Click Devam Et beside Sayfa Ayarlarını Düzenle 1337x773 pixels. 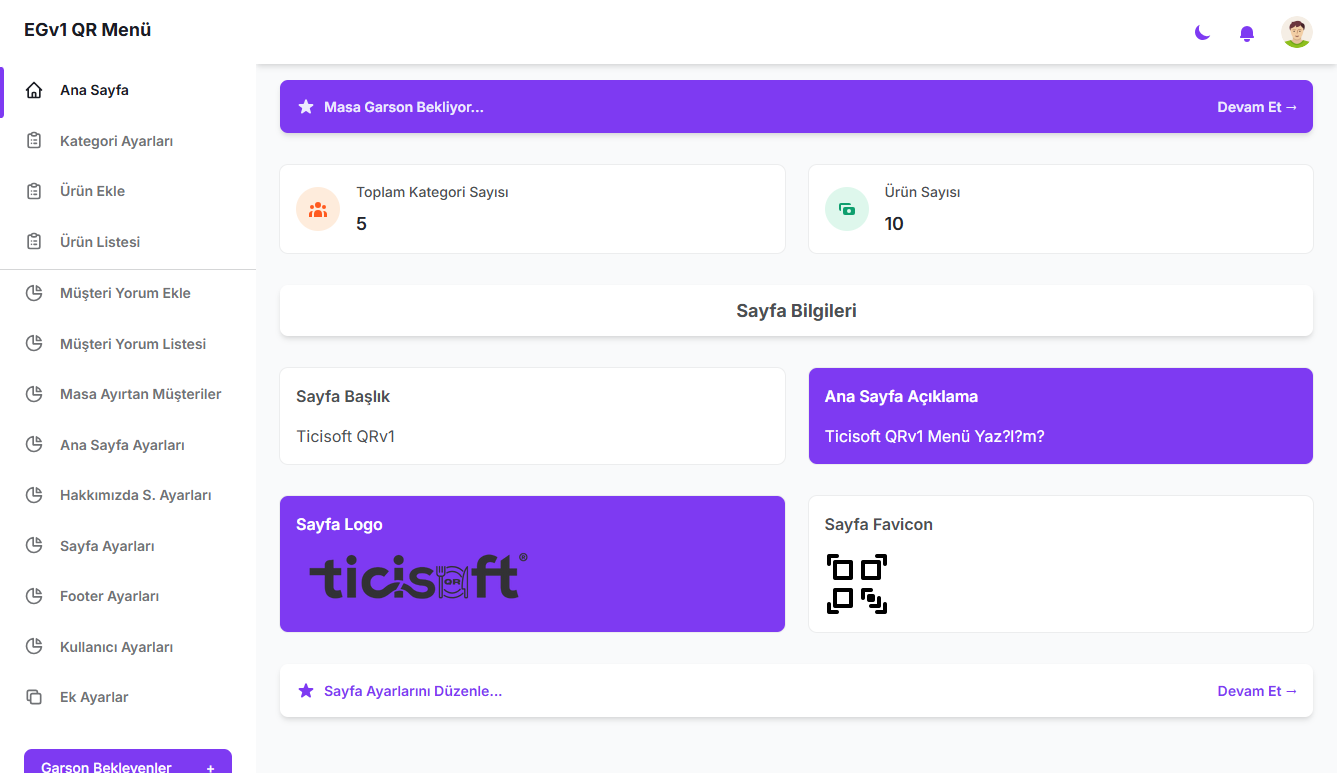[1256, 691]
